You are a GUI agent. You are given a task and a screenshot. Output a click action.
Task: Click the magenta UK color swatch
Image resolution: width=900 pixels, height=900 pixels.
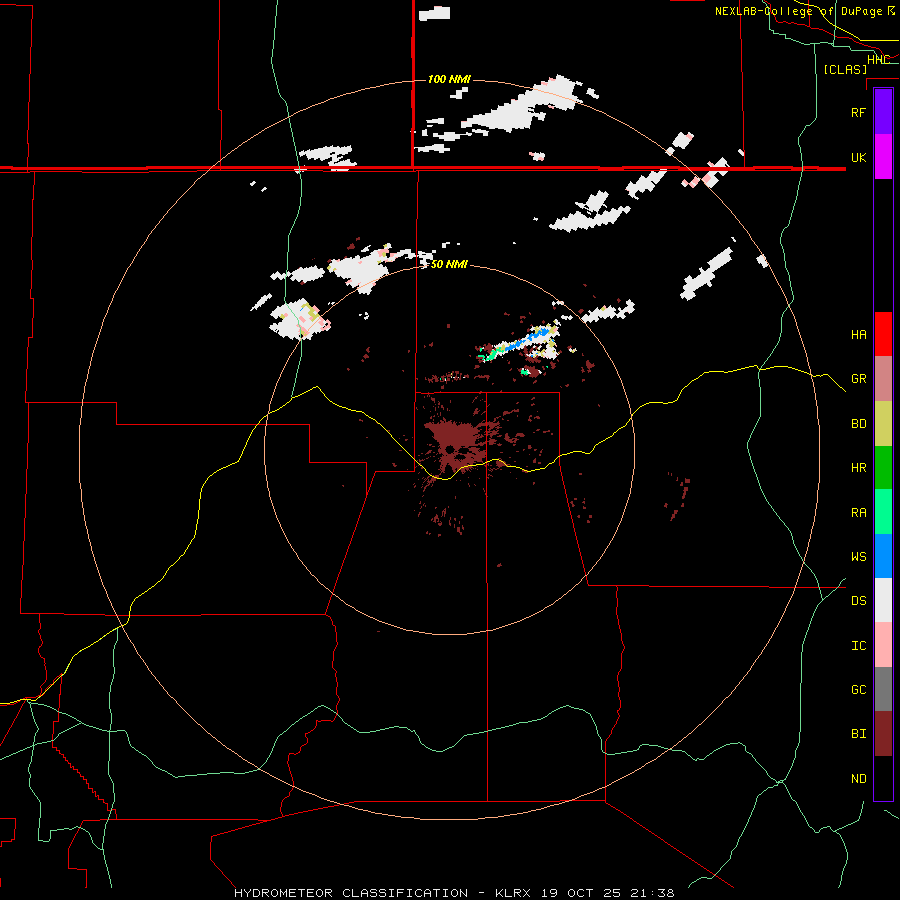883,157
